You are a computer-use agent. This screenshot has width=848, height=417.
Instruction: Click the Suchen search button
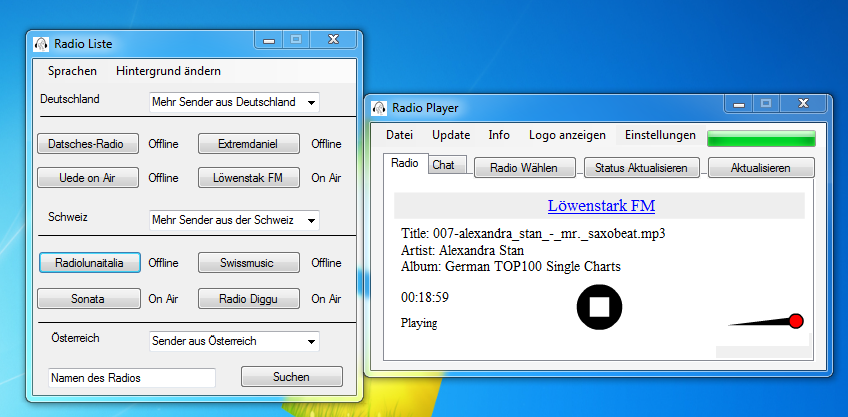[x=292, y=377]
